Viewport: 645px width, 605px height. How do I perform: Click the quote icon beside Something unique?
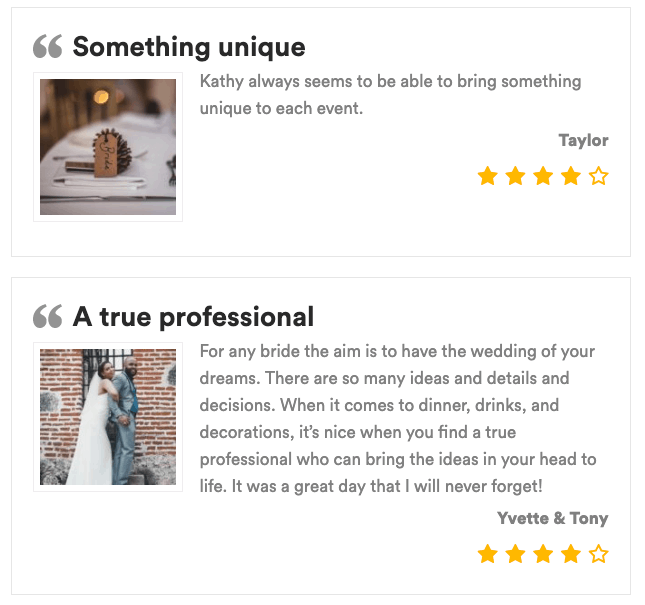pyautogui.click(x=47, y=47)
